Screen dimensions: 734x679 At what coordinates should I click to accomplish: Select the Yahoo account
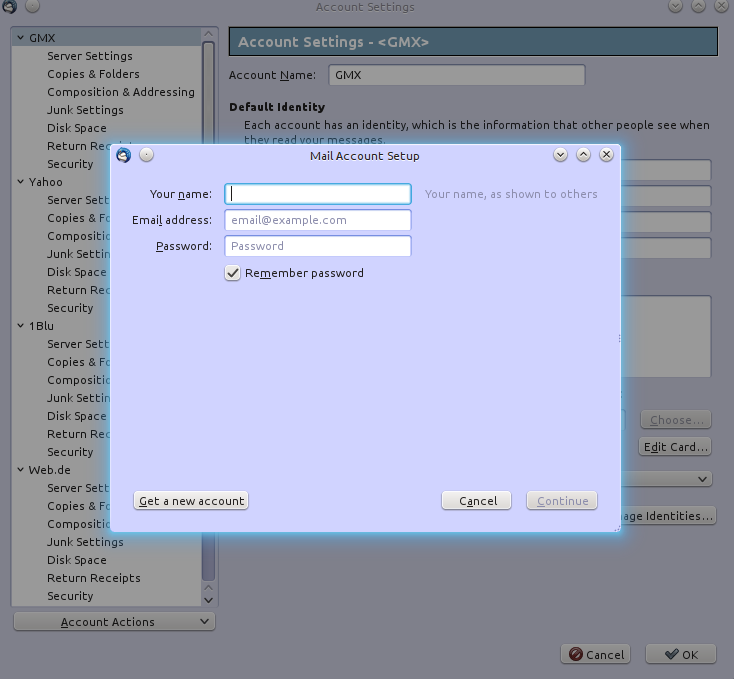45,182
